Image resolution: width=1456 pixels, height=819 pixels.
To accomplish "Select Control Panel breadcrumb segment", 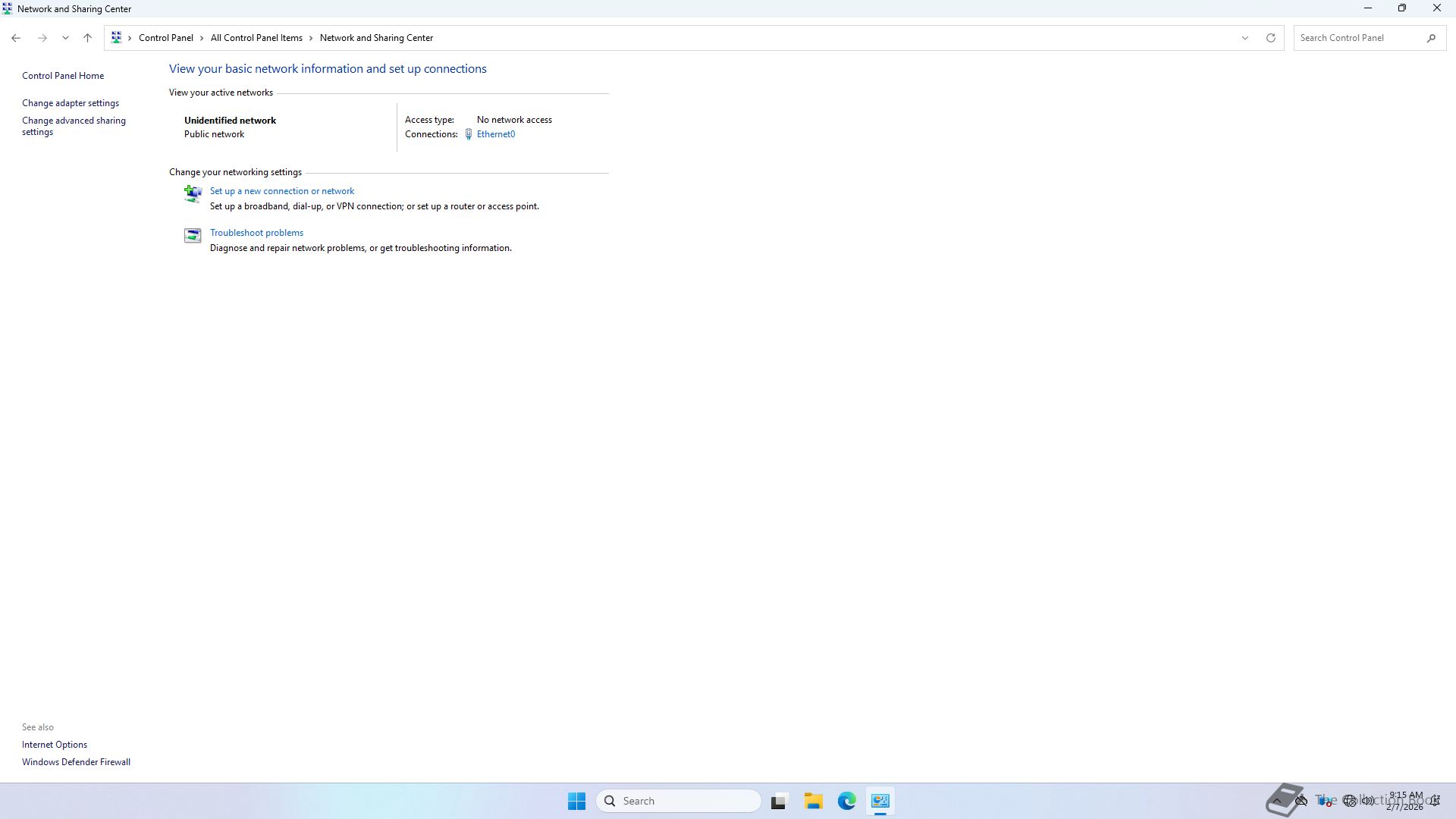I will [x=165, y=38].
